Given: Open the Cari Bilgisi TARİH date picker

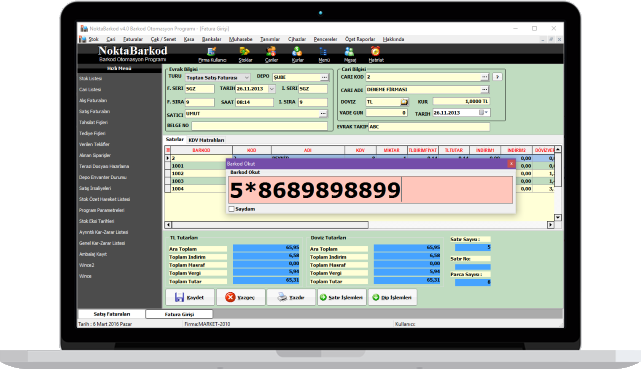Looking at the screenshot, I should pyautogui.click(x=484, y=112).
